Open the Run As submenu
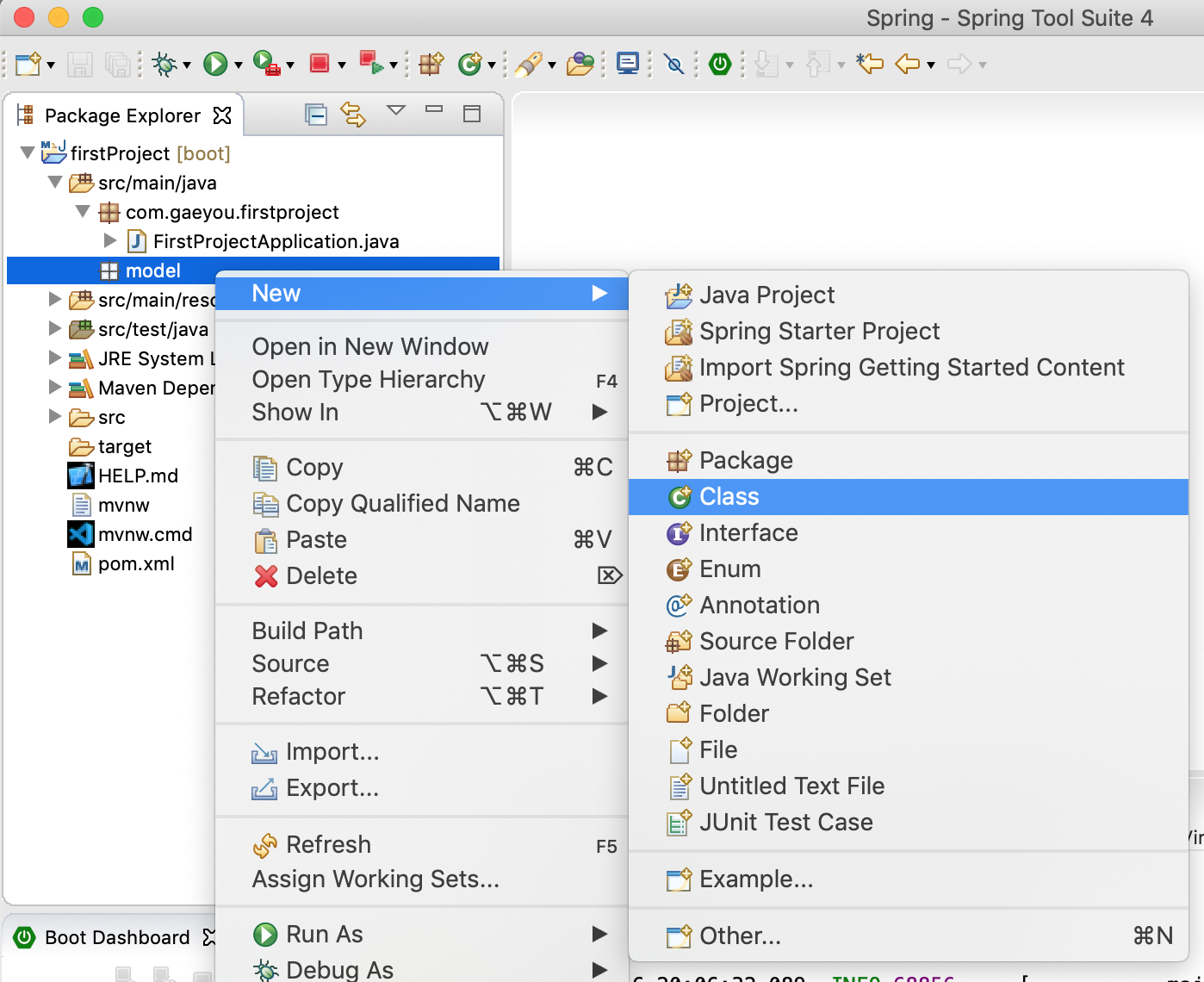Viewport: 1204px width, 982px height. [422, 935]
